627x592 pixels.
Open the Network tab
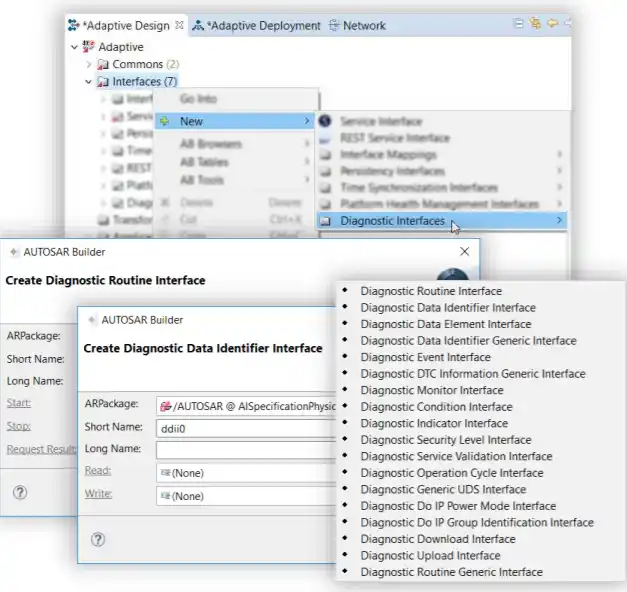[357, 26]
